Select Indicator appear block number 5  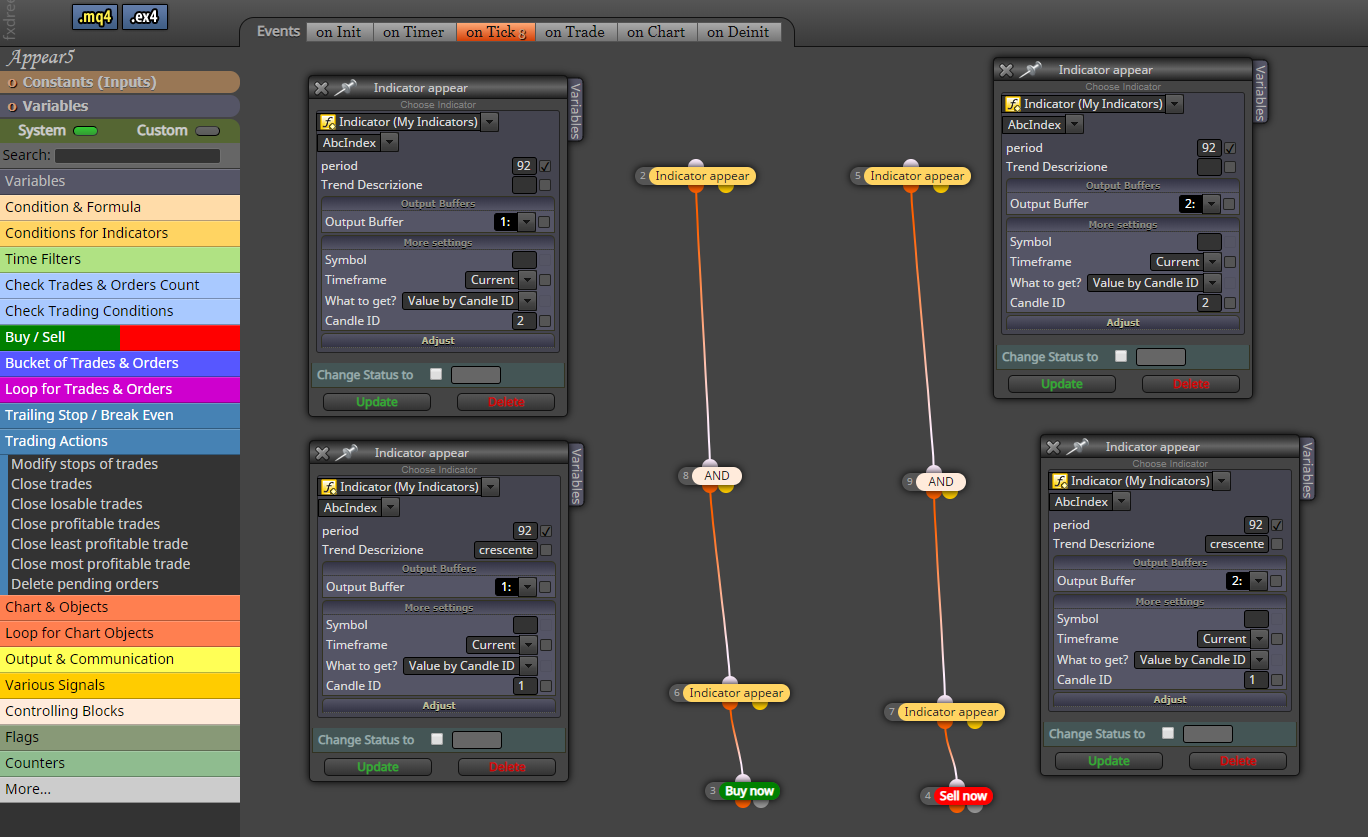(x=917, y=176)
